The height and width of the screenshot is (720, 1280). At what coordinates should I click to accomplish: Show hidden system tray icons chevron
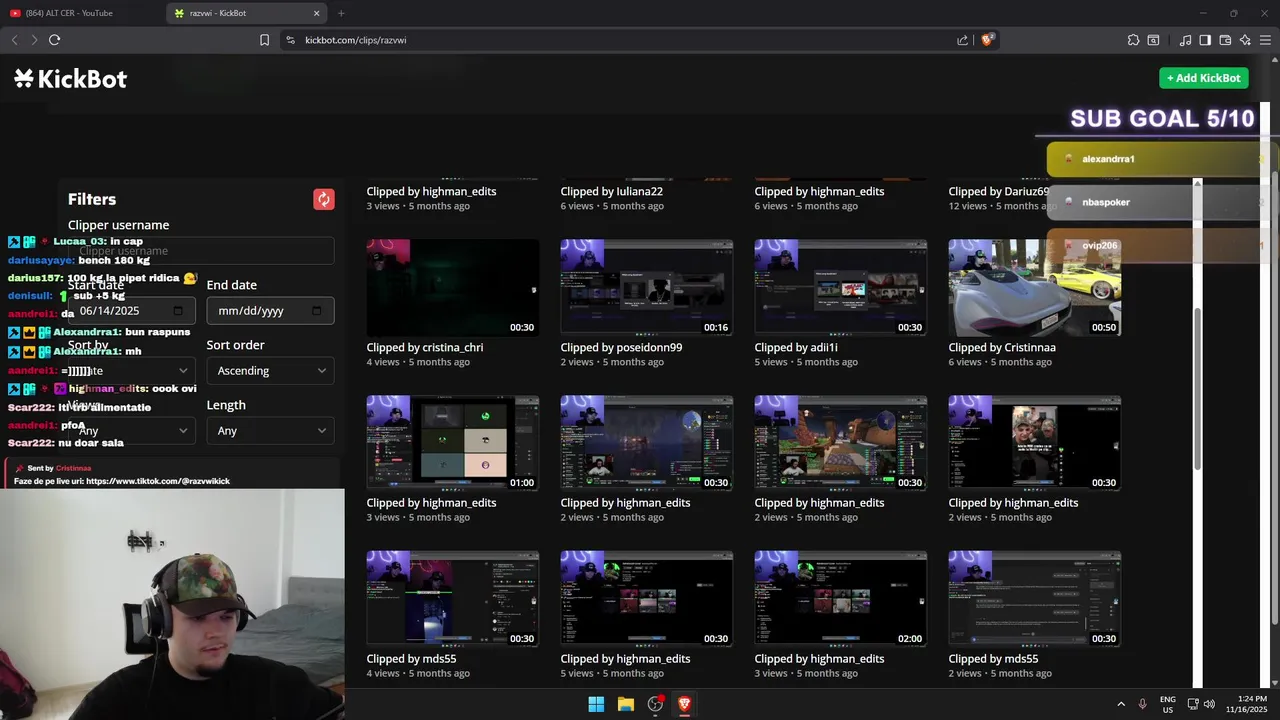pyautogui.click(x=1121, y=704)
